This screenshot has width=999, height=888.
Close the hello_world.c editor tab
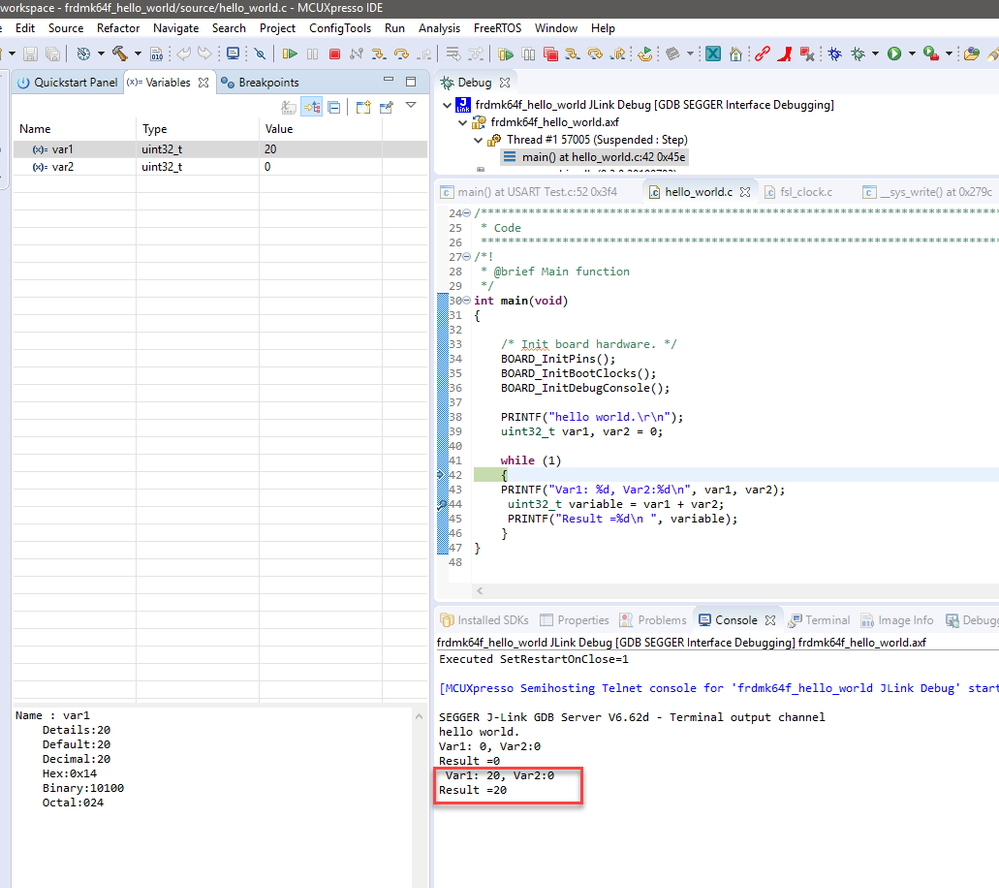coord(745,192)
